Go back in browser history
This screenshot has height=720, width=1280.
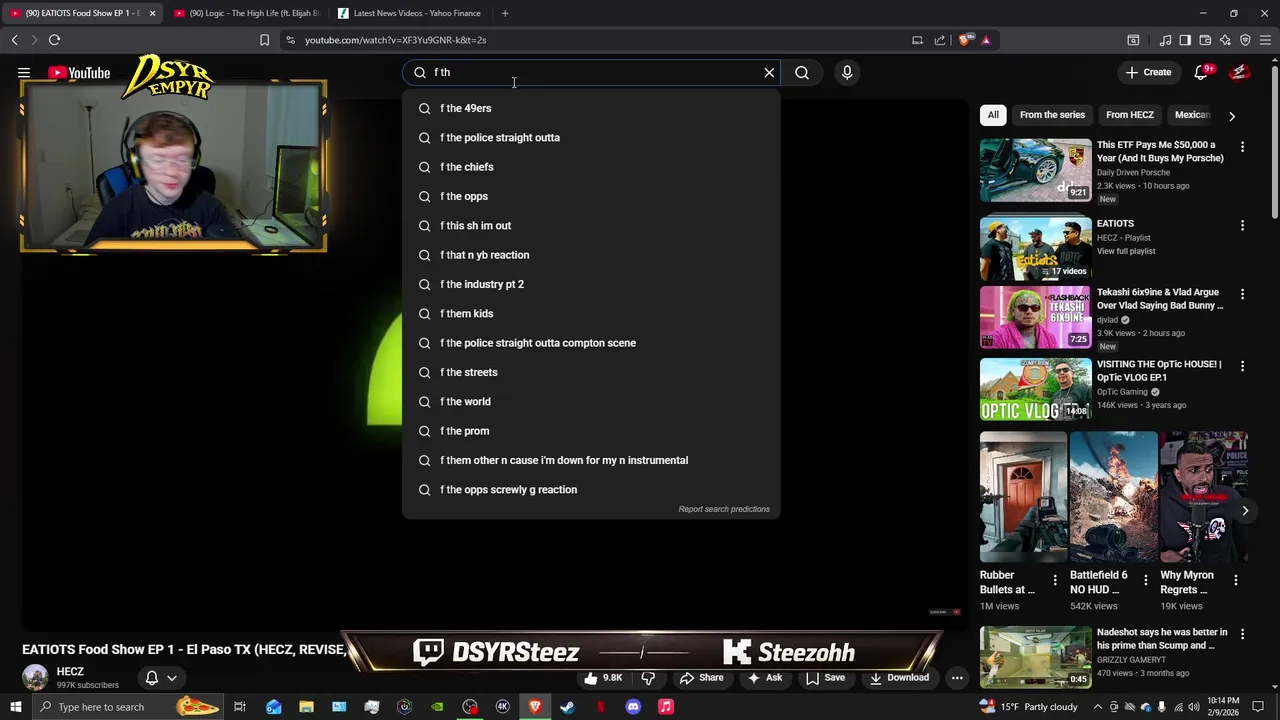[14, 40]
